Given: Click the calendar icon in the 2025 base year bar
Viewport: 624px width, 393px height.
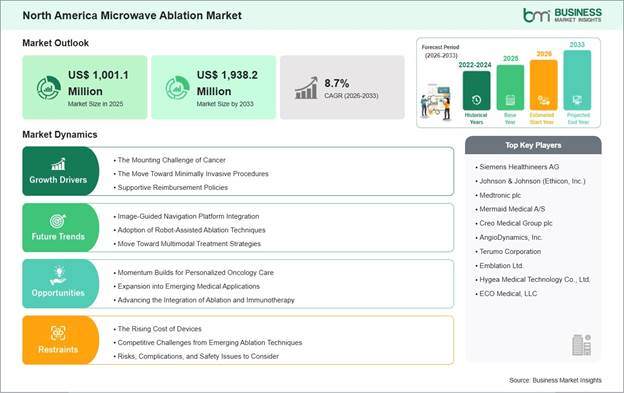Looking at the screenshot, I should 510,100.
